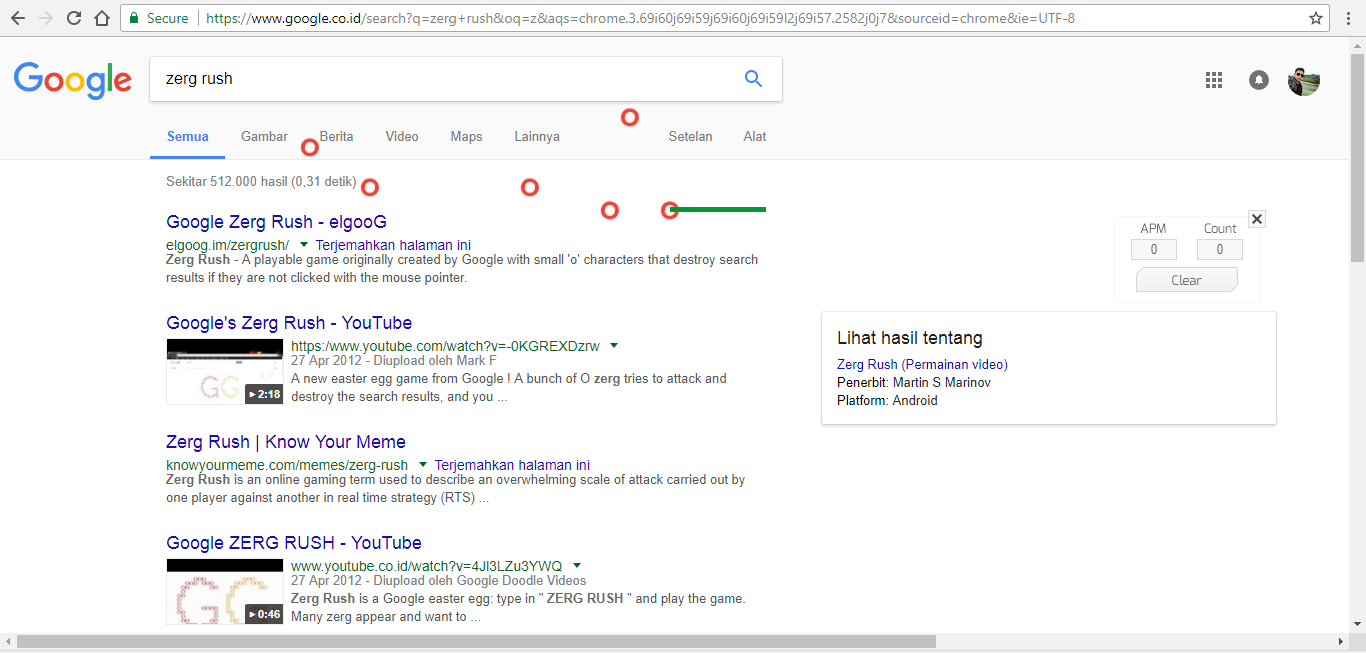Click the horizontal scrollbar thumb

pyautogui.click(x=476, y=641)
